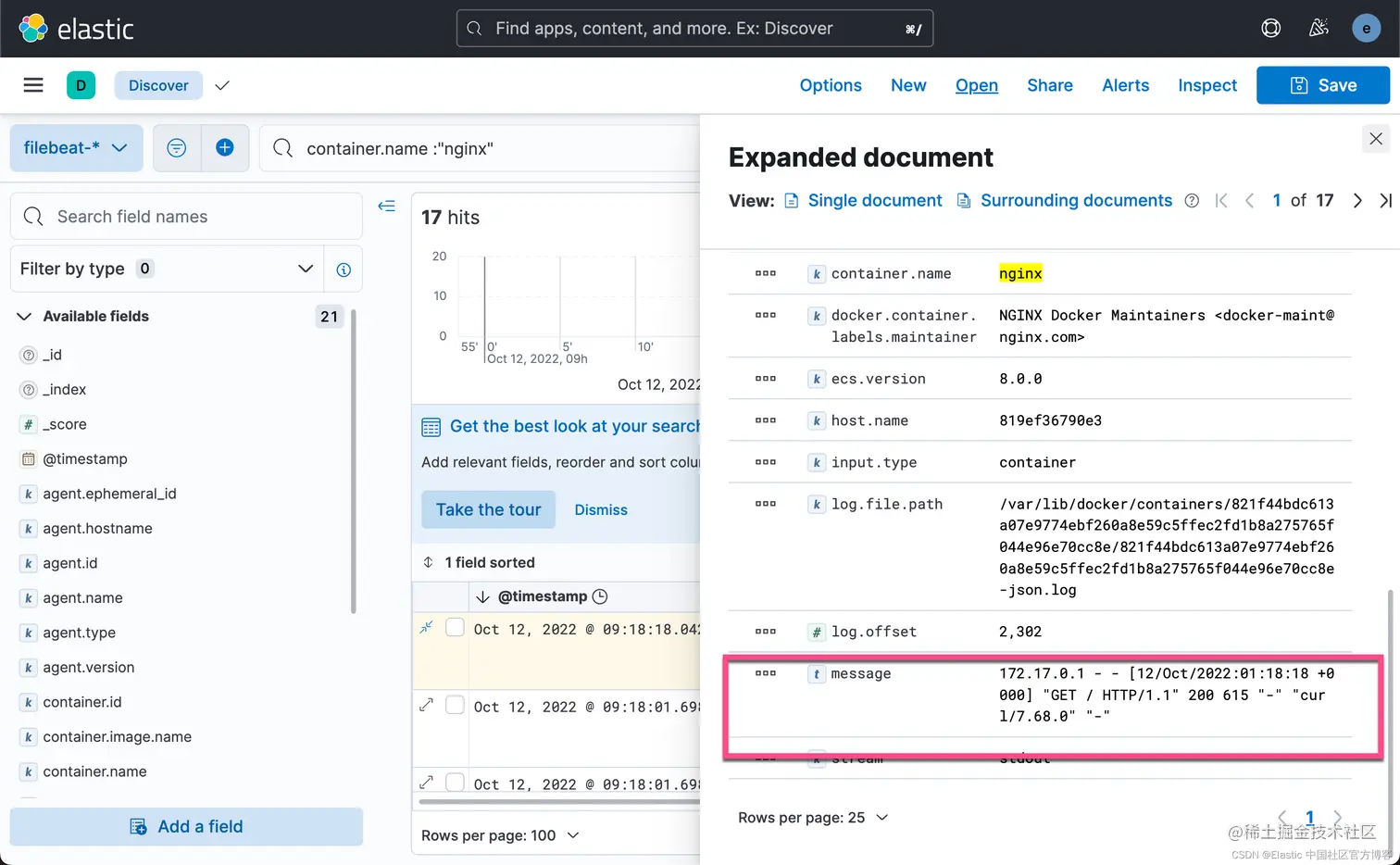Open actions menu for container.name row
The width and height of the screenshot is (1400, 865).
coord(766,273)
